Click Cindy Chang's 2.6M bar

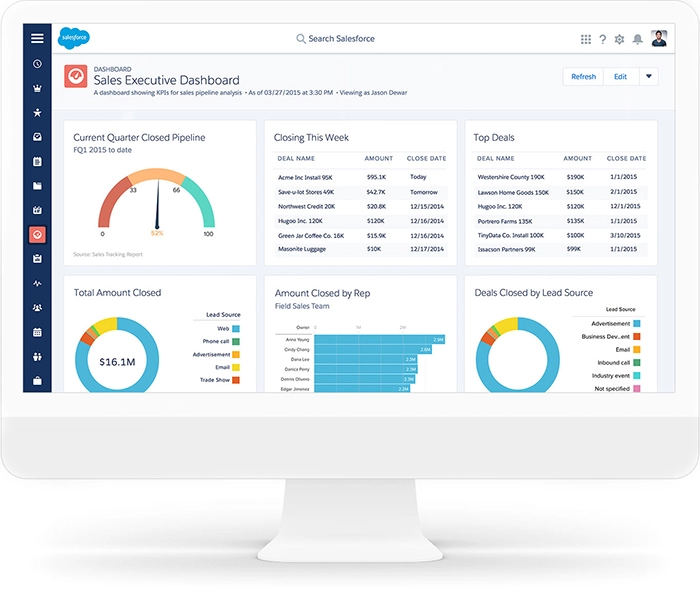pyautogui.click(x=373, y=349)
